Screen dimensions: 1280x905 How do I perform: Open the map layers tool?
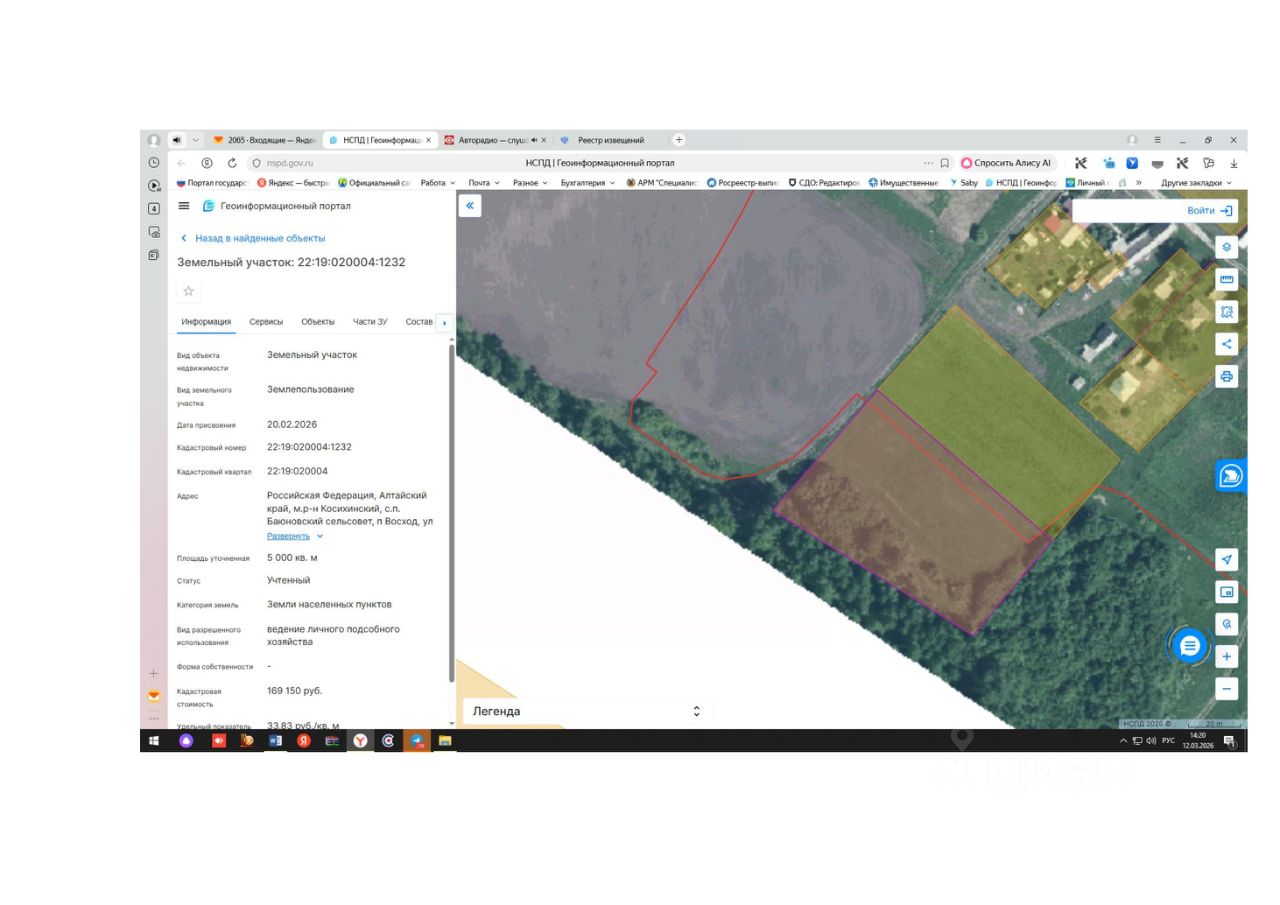1227,246
